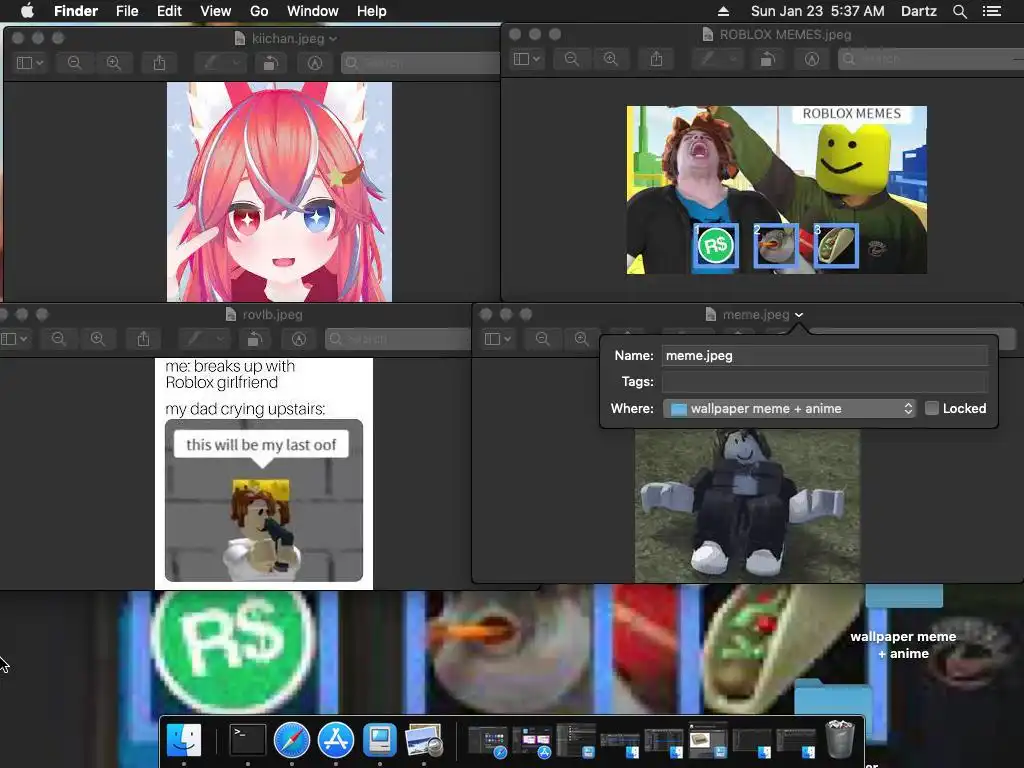Open the Window menu

click(x=312, y=11)
